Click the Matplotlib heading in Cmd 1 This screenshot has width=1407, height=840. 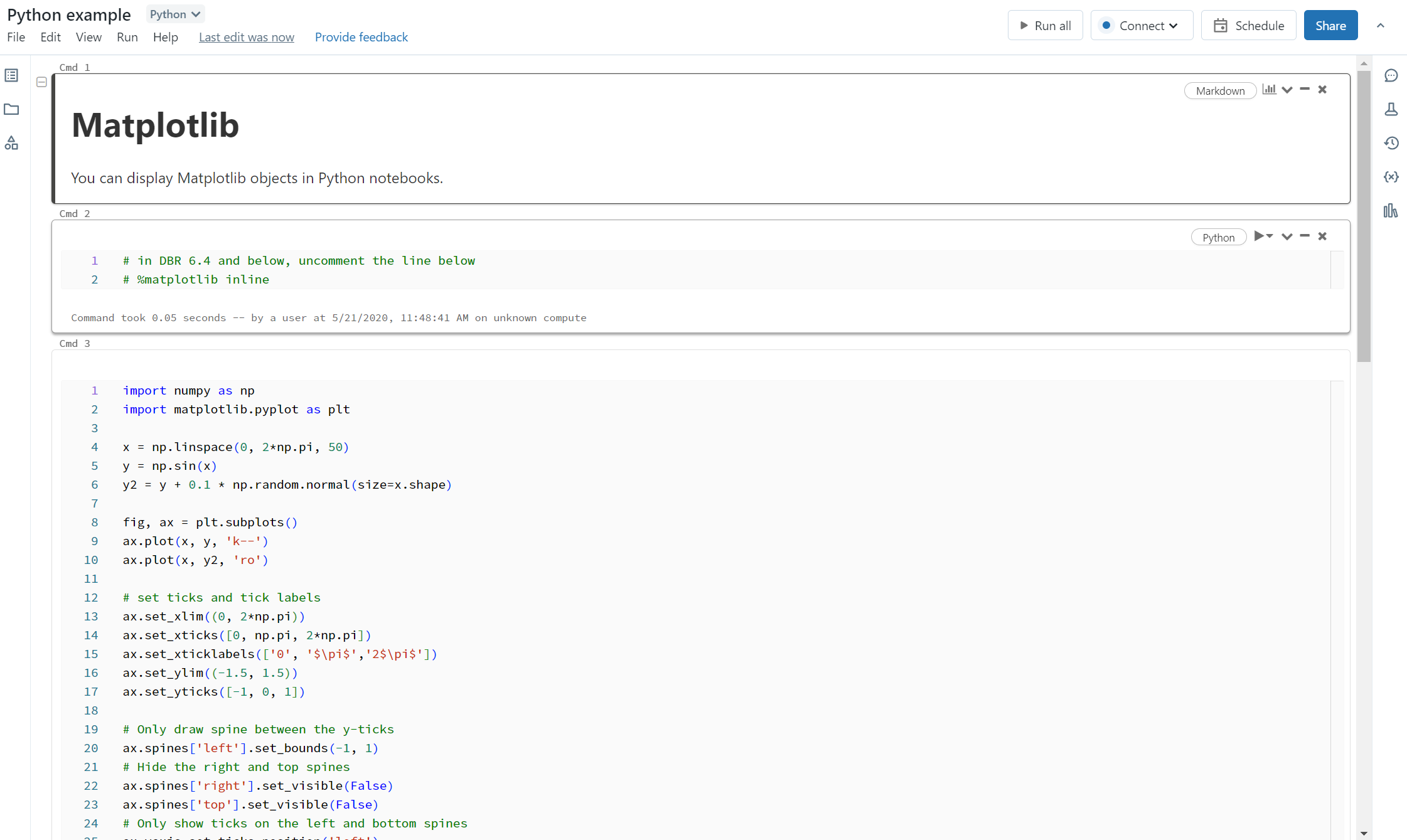pyautogui.click(x=156, y=125)
